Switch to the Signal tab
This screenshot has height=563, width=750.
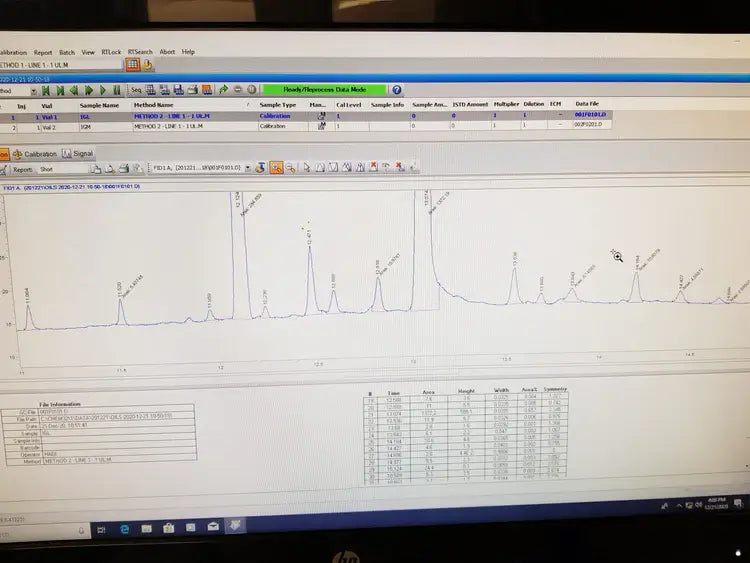[x=79, y=154]
